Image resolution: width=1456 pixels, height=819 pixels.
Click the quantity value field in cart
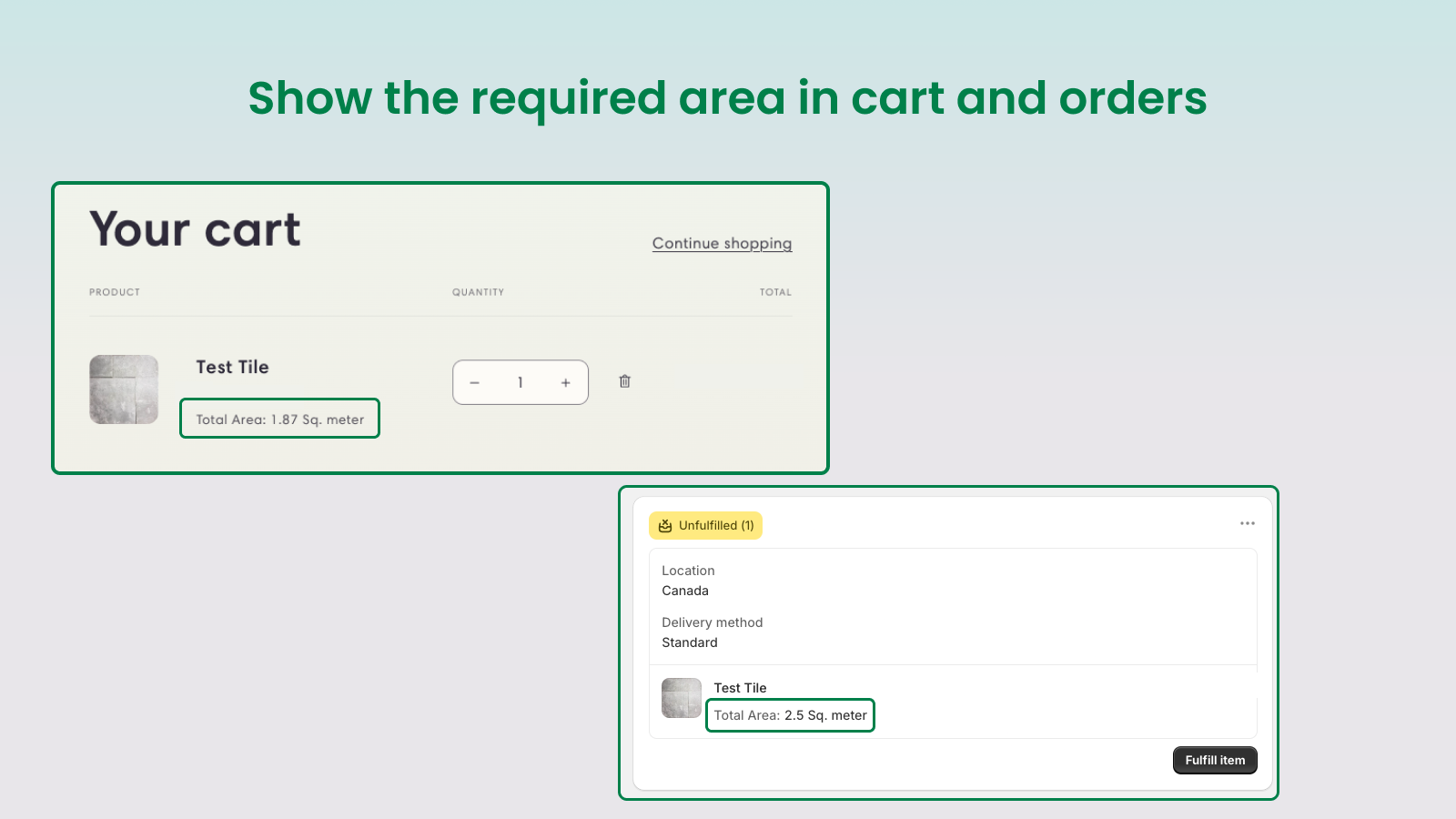coord(521,383)
